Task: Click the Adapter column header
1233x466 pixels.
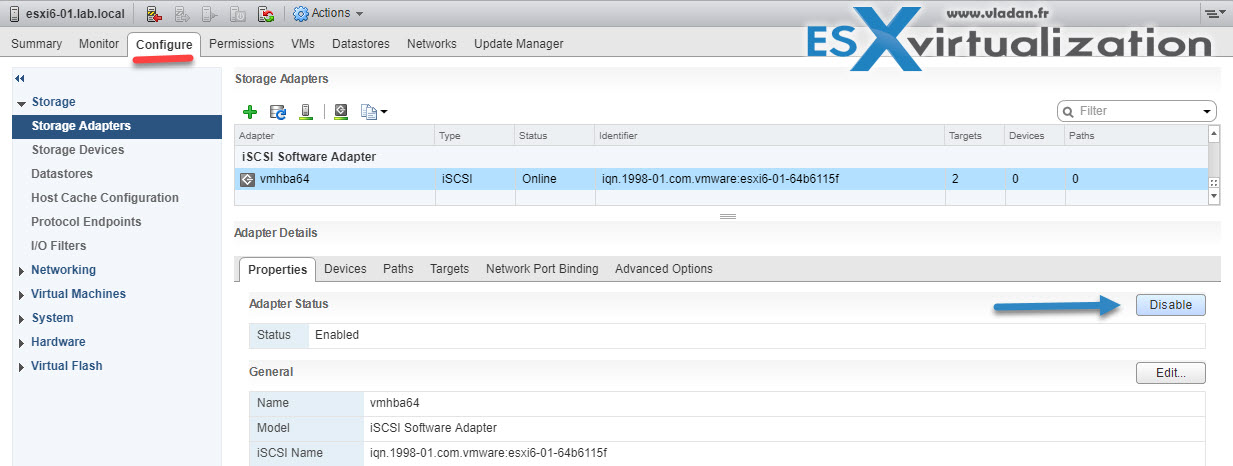Action: (335, 135)
